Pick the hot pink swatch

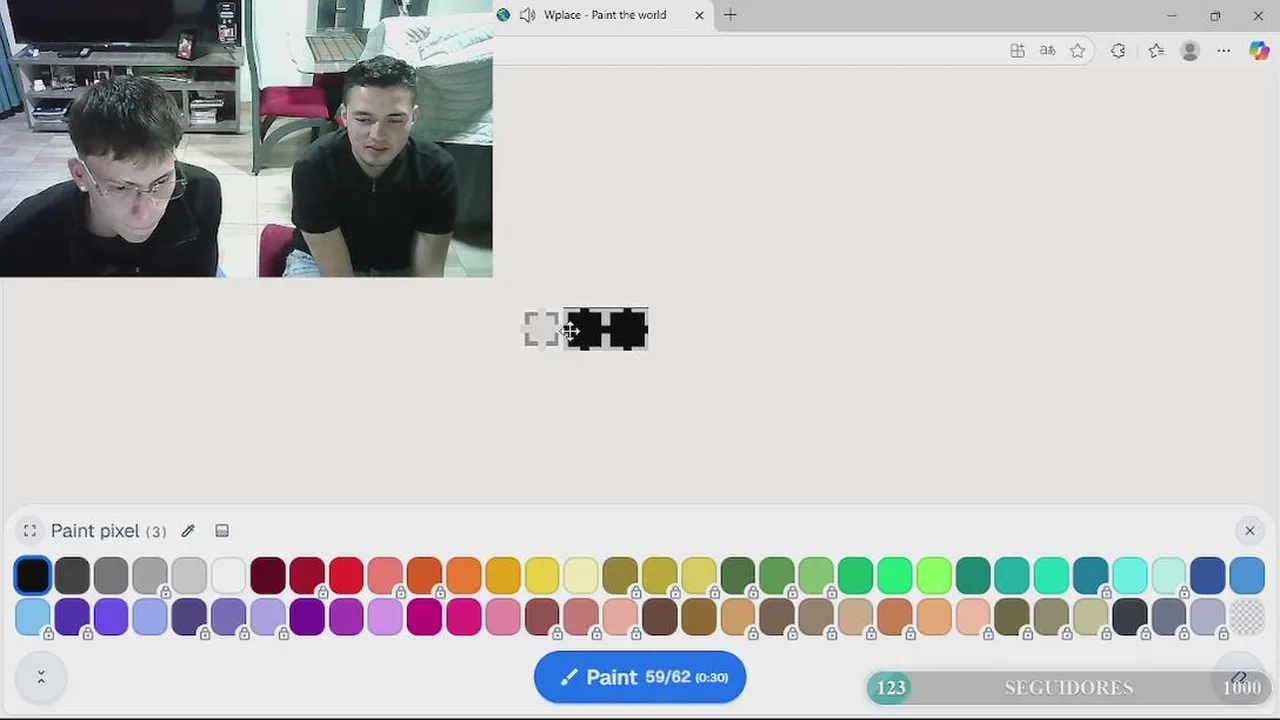coord(464,617)
